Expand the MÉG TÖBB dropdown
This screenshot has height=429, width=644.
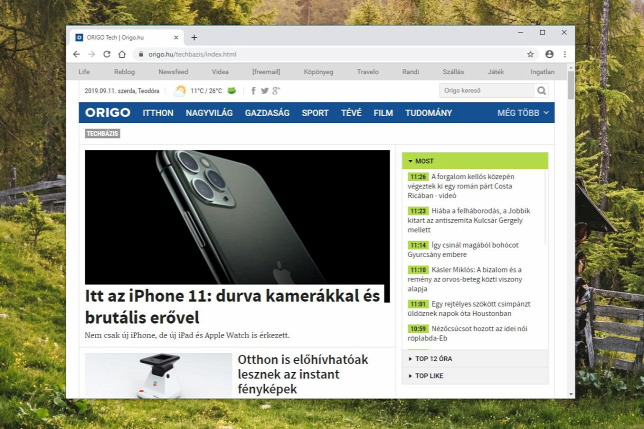(x=523, y=113)
